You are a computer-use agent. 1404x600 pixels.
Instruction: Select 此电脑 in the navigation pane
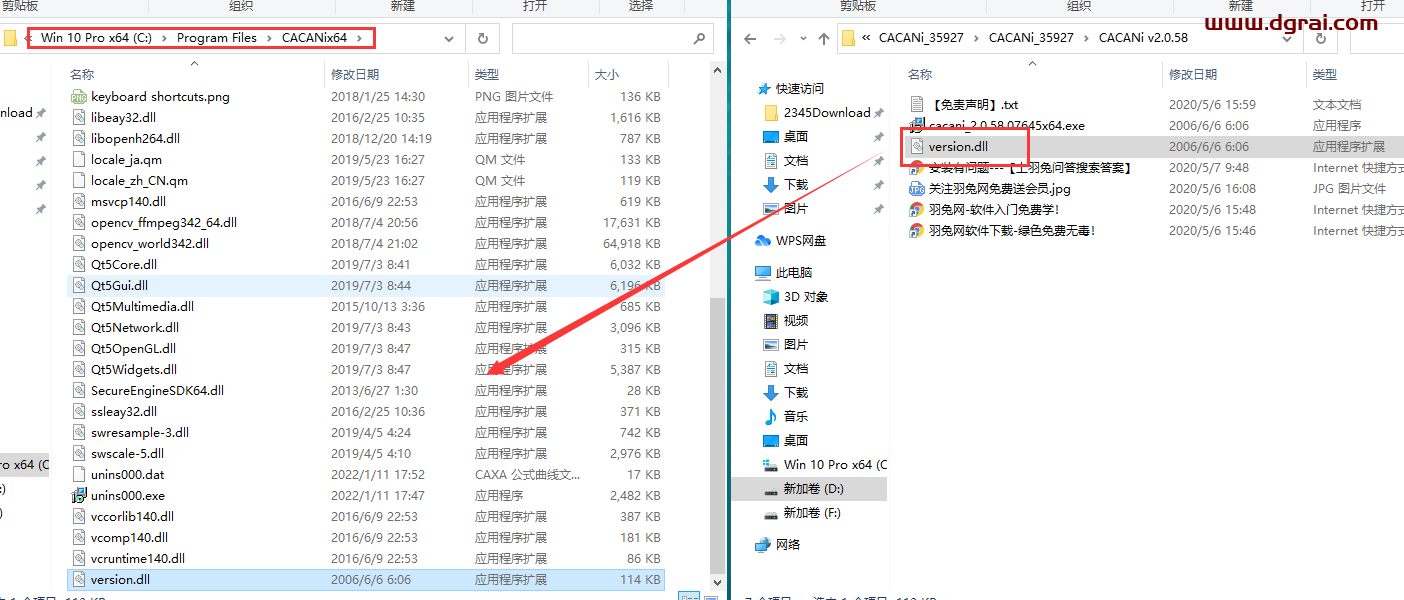pyautogui.click(x=783, y=272)
